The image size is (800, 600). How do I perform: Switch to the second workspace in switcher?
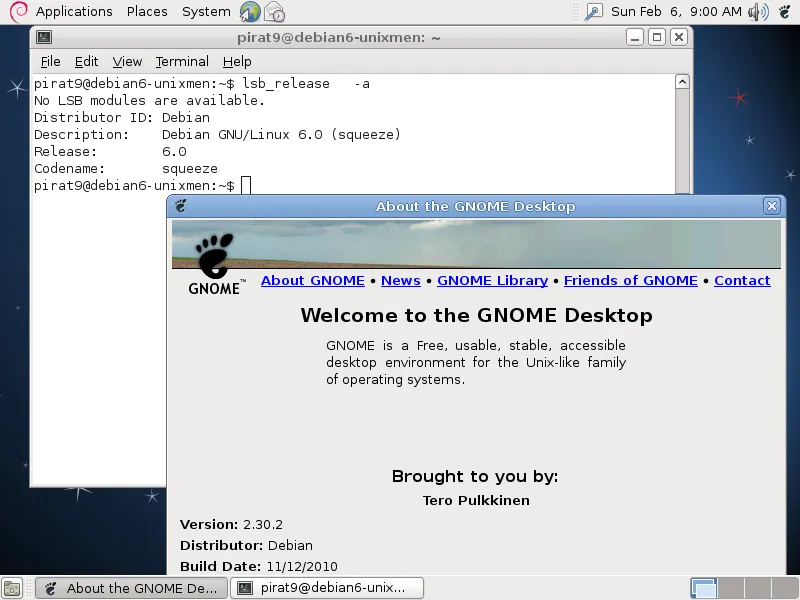point(730,588)
